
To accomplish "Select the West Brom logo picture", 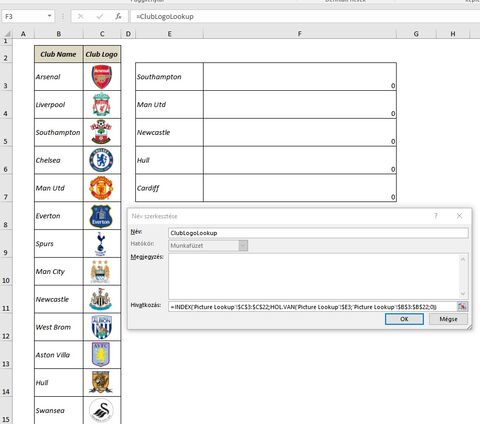I will pos(102,327).
